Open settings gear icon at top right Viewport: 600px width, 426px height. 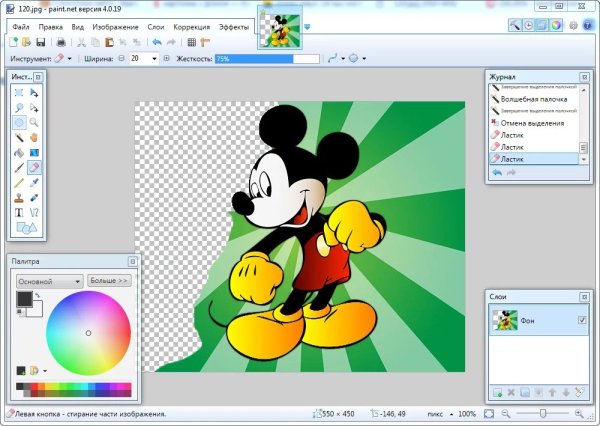click(573, 26)
